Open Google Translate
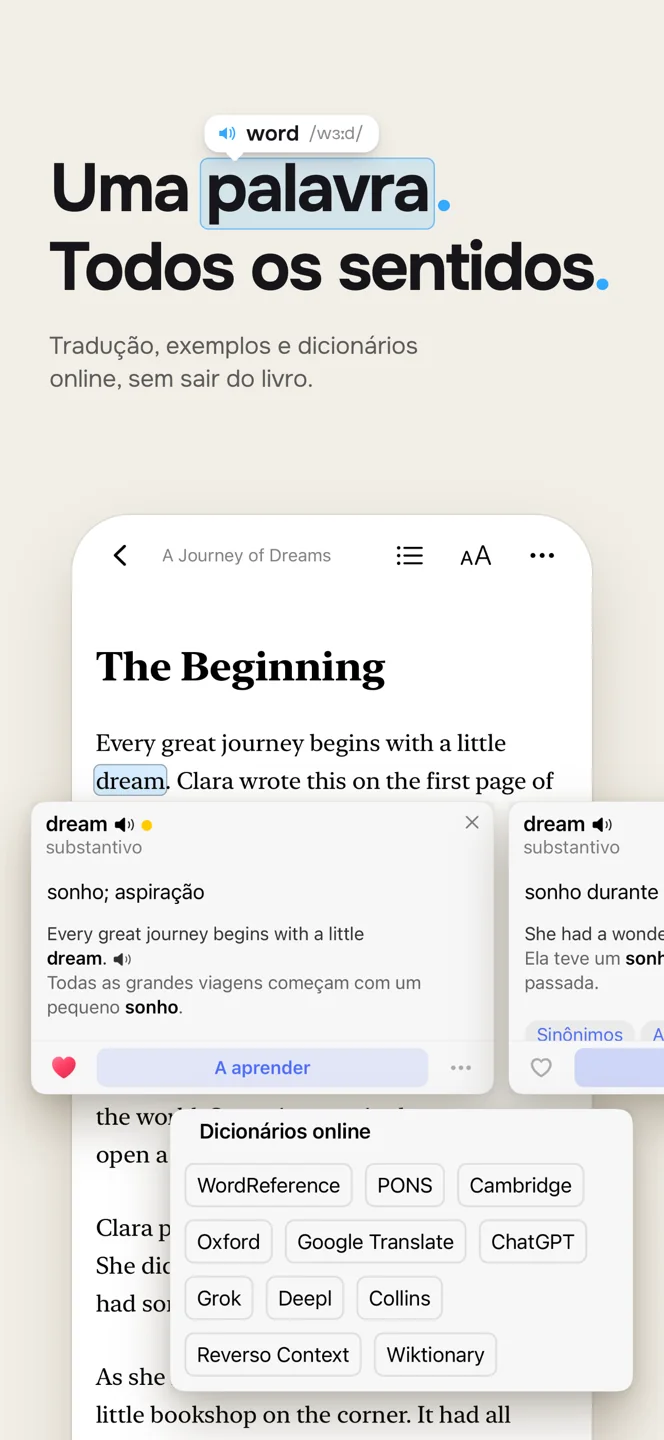The image size is (664, 1440). click(375, 1241)
